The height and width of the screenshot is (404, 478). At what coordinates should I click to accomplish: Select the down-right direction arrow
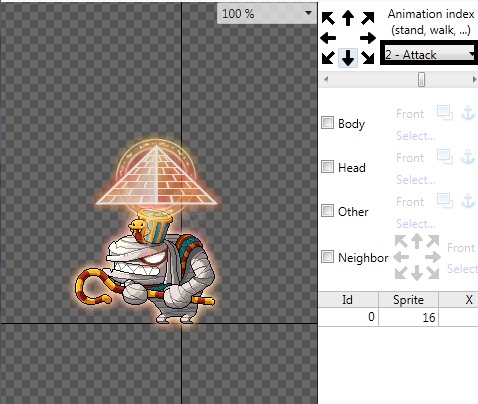[x=368, y=58]
